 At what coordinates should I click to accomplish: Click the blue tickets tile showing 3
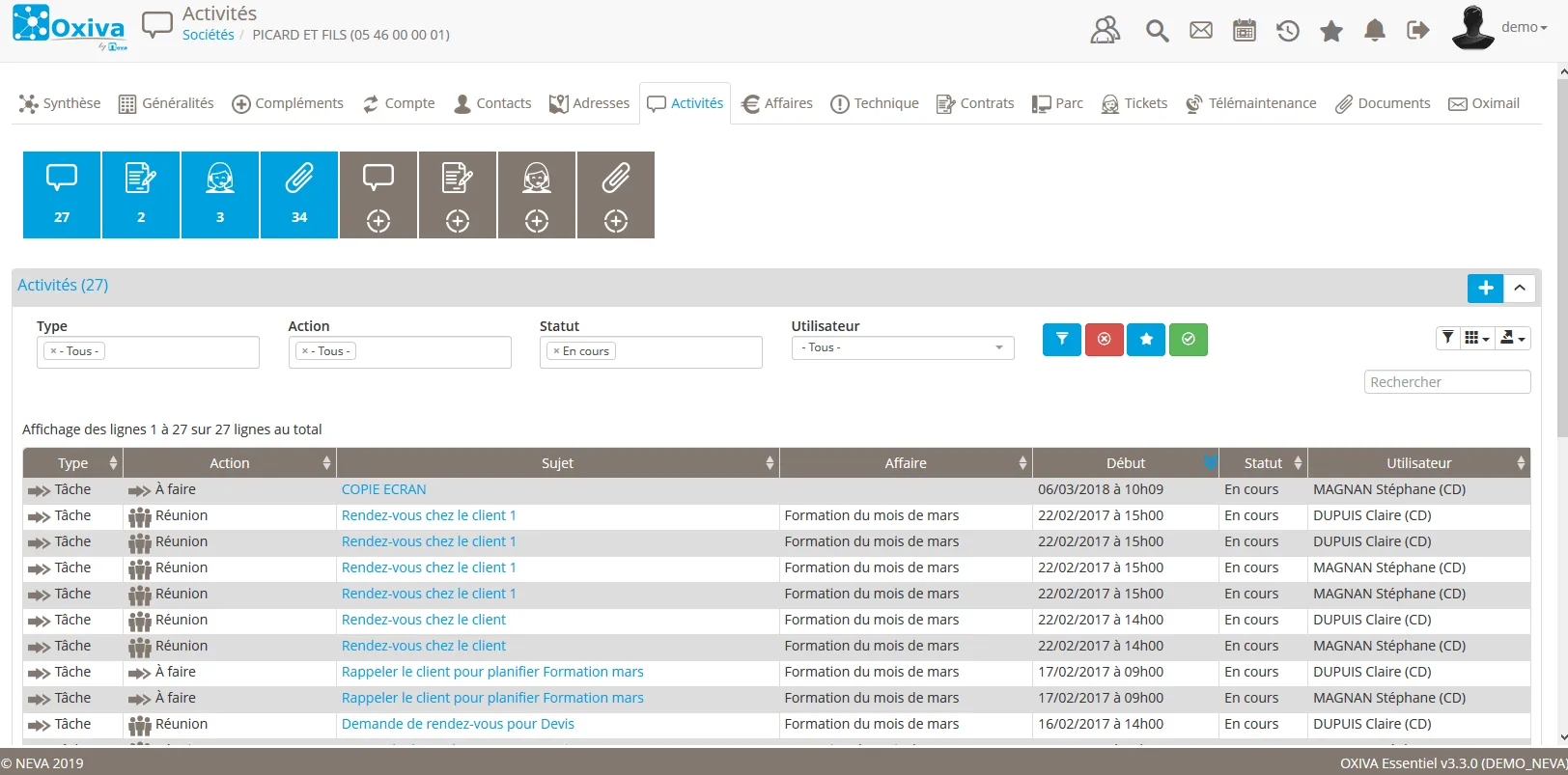pos(220,195)
